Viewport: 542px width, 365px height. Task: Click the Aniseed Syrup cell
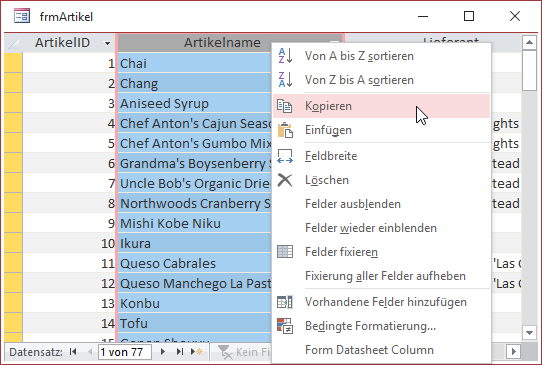[195, 103]
